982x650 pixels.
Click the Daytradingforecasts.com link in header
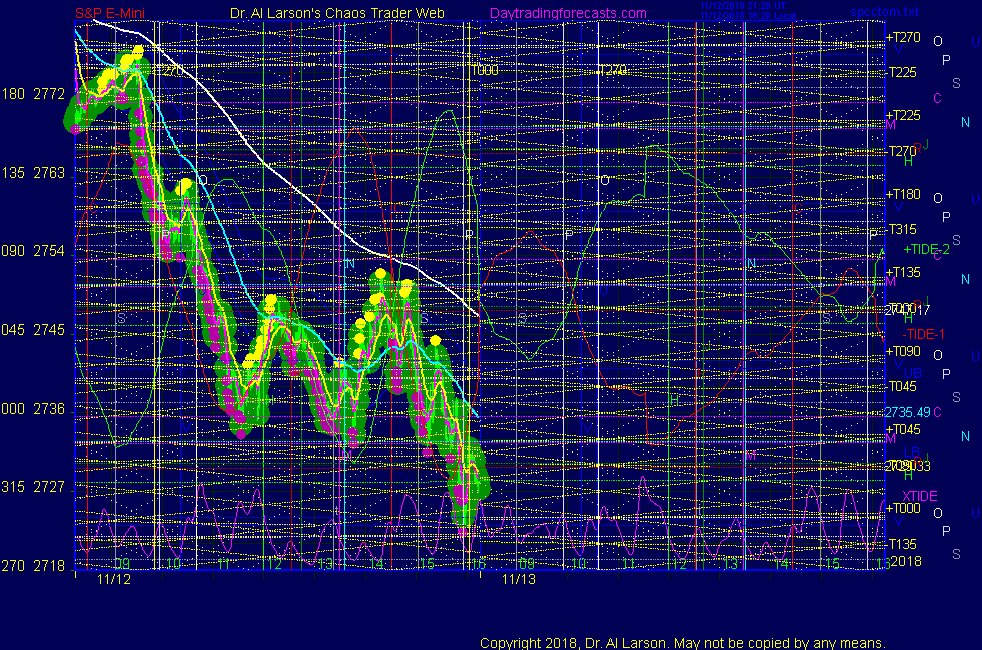[567, 13]
